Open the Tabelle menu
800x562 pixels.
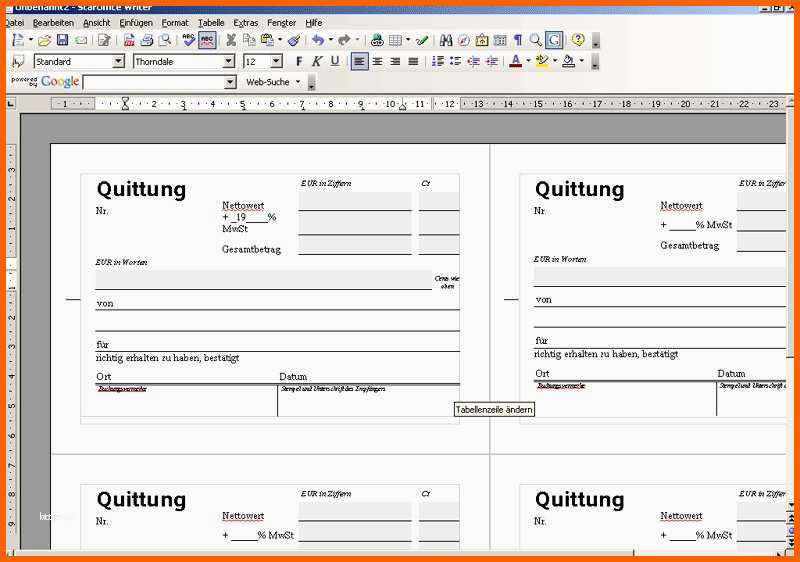211,23
